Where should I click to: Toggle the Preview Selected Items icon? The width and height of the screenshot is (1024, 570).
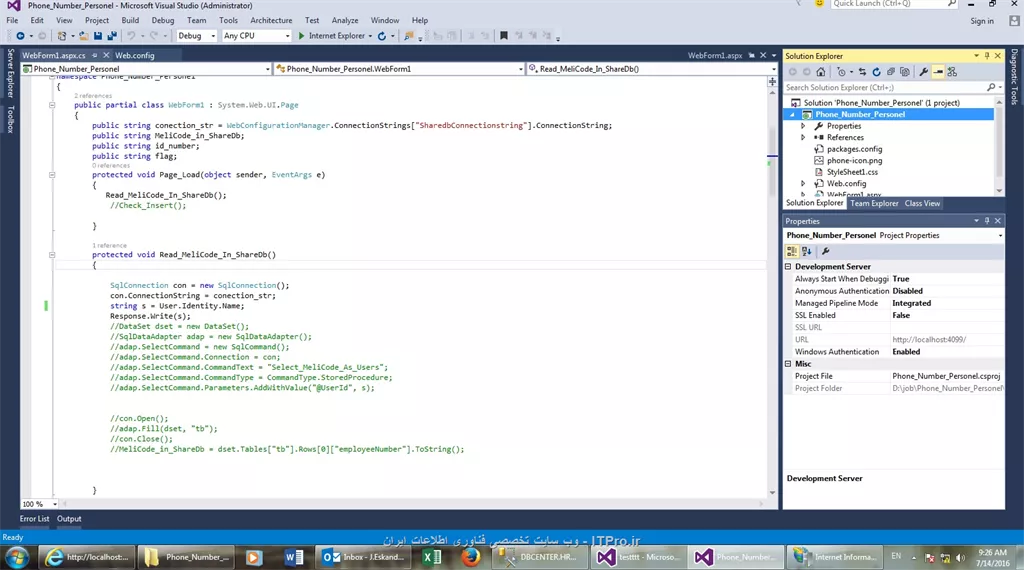938,72
